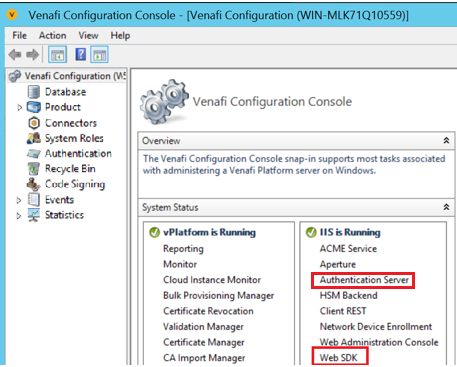Click the Aperture entry under IIS
Screen dimensions: 457x367
coord(338,264)
